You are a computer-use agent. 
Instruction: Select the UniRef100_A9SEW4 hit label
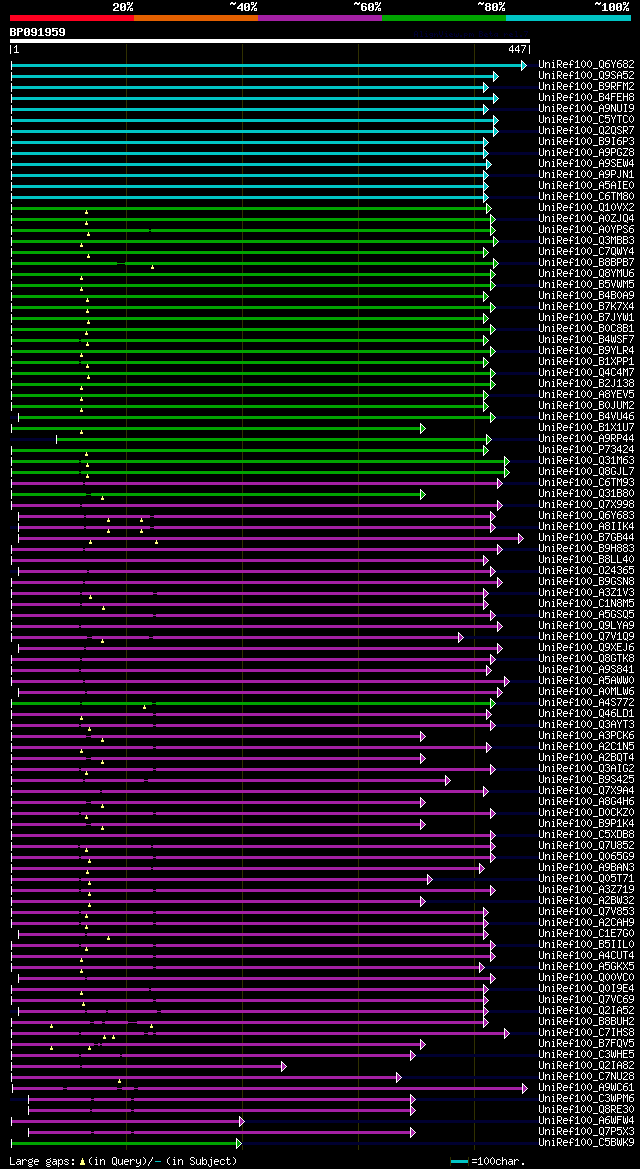586,163
